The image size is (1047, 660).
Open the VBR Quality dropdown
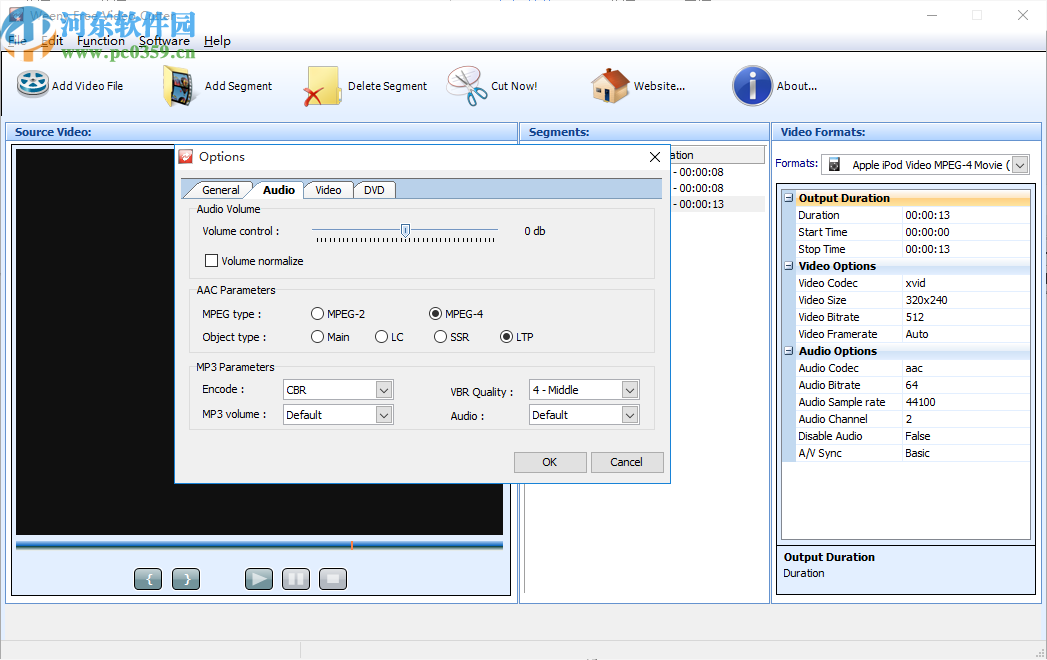click(629, 389)
